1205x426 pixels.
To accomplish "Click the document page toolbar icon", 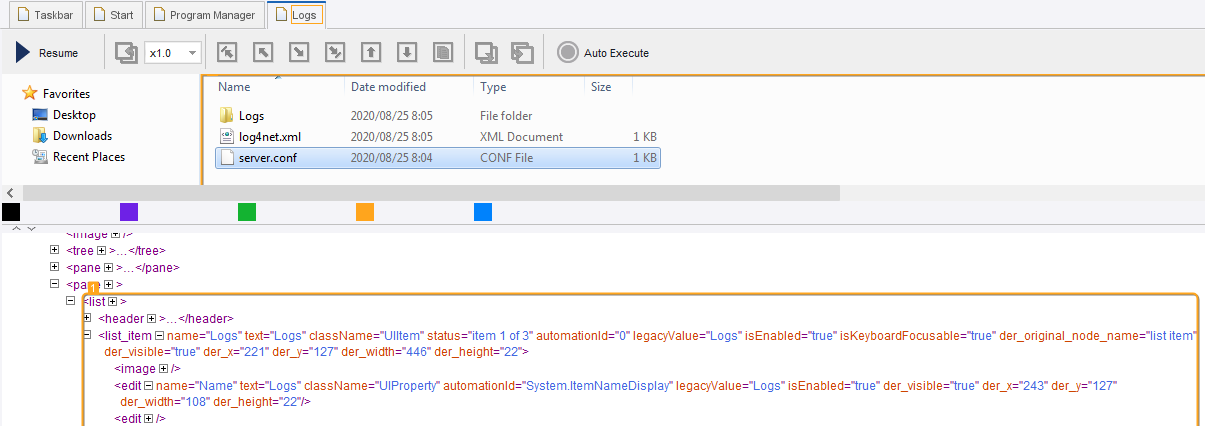I will tap(443, 53).
